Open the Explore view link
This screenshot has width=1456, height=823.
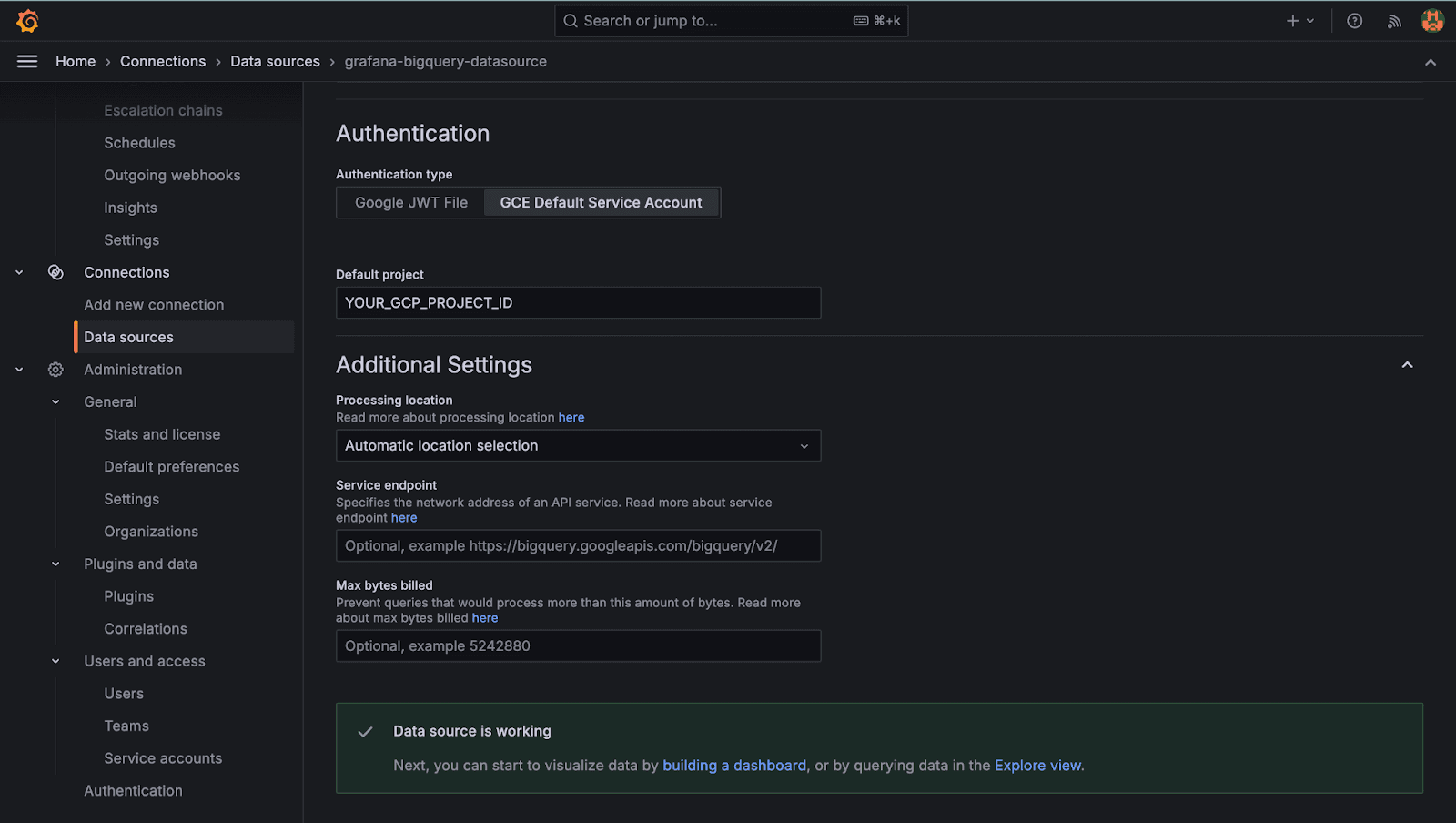[1036, 765]
